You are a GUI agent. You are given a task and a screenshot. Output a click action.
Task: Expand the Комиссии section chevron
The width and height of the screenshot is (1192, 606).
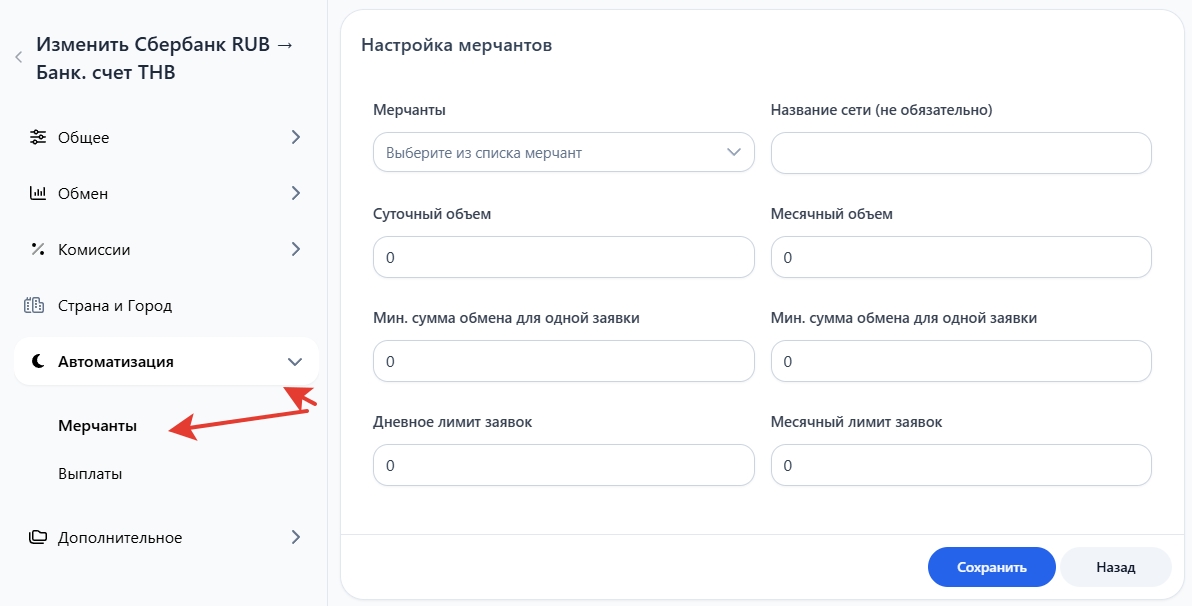295,249
